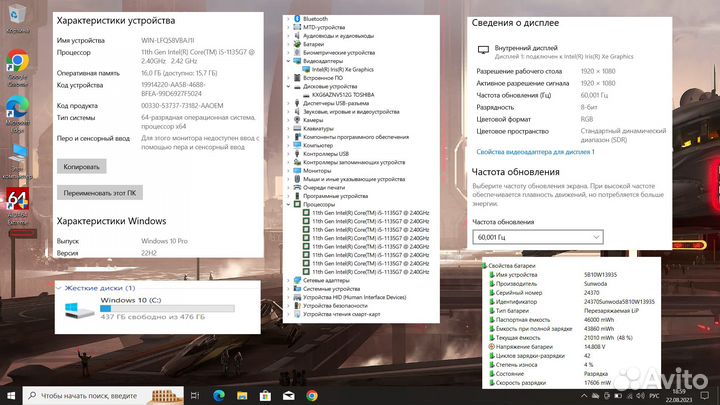This screenshot has width=720, height=405.
Task: Expand the Контроллеры USB node
Action: click(x=288, y=154)
